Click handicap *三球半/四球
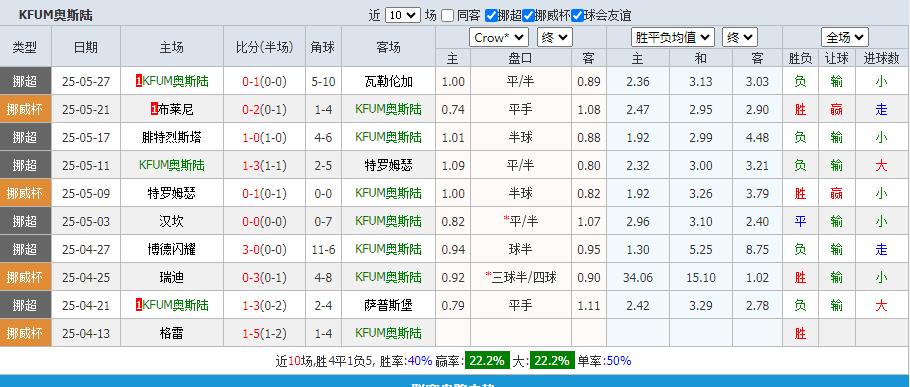This screenshot has width=910, height=387. [521, 277]
